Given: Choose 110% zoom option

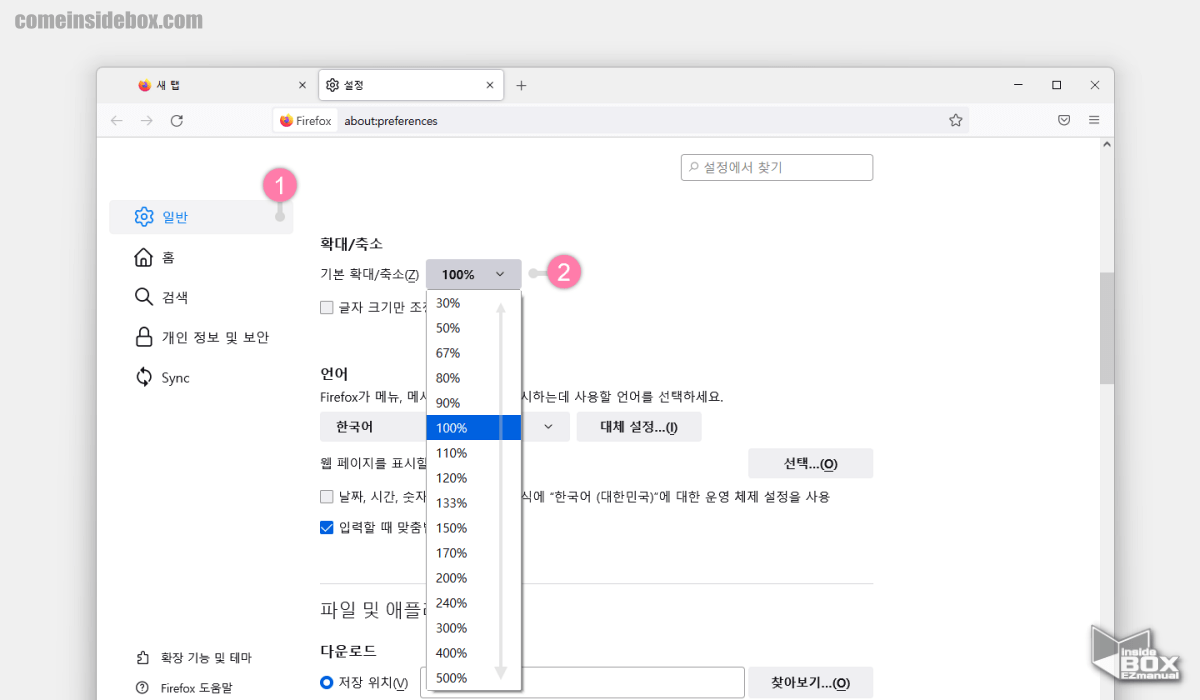Looking at the screenshot, I should point(473,453).
